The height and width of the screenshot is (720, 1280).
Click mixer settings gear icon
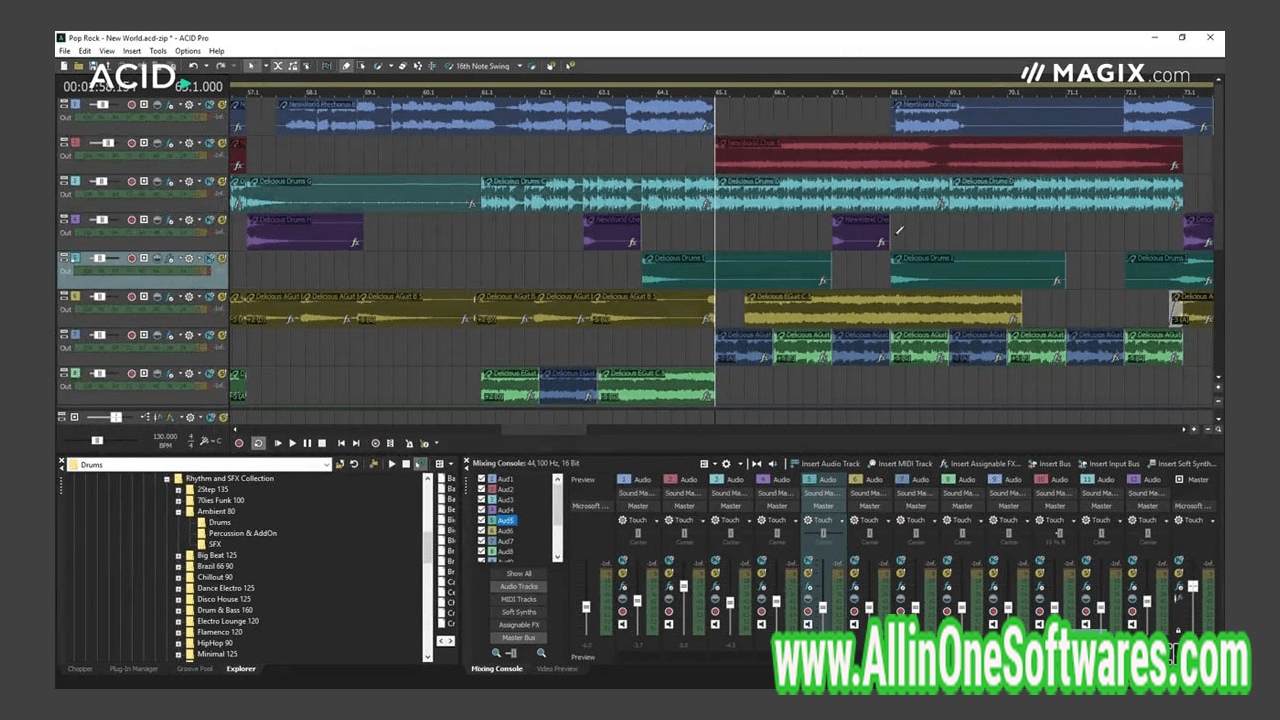(726, 464)
